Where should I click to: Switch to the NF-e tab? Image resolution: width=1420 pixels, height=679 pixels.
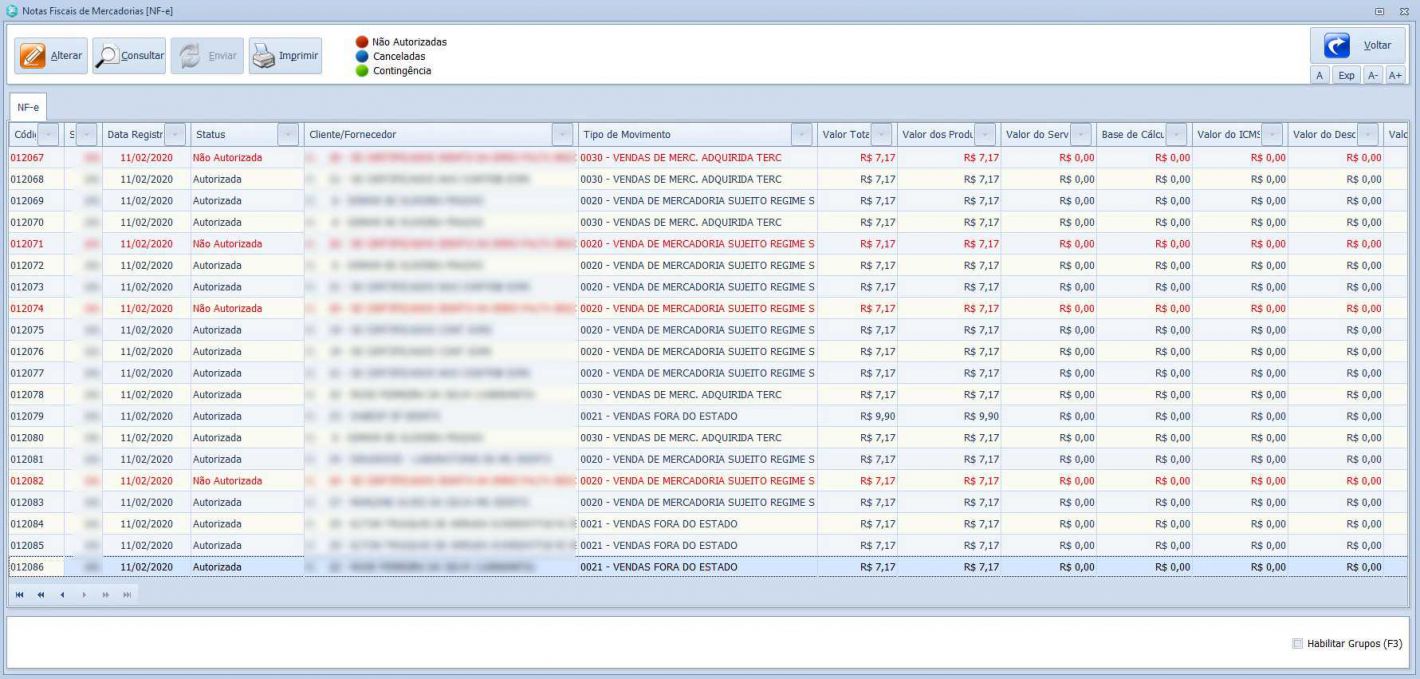point(28,106)
